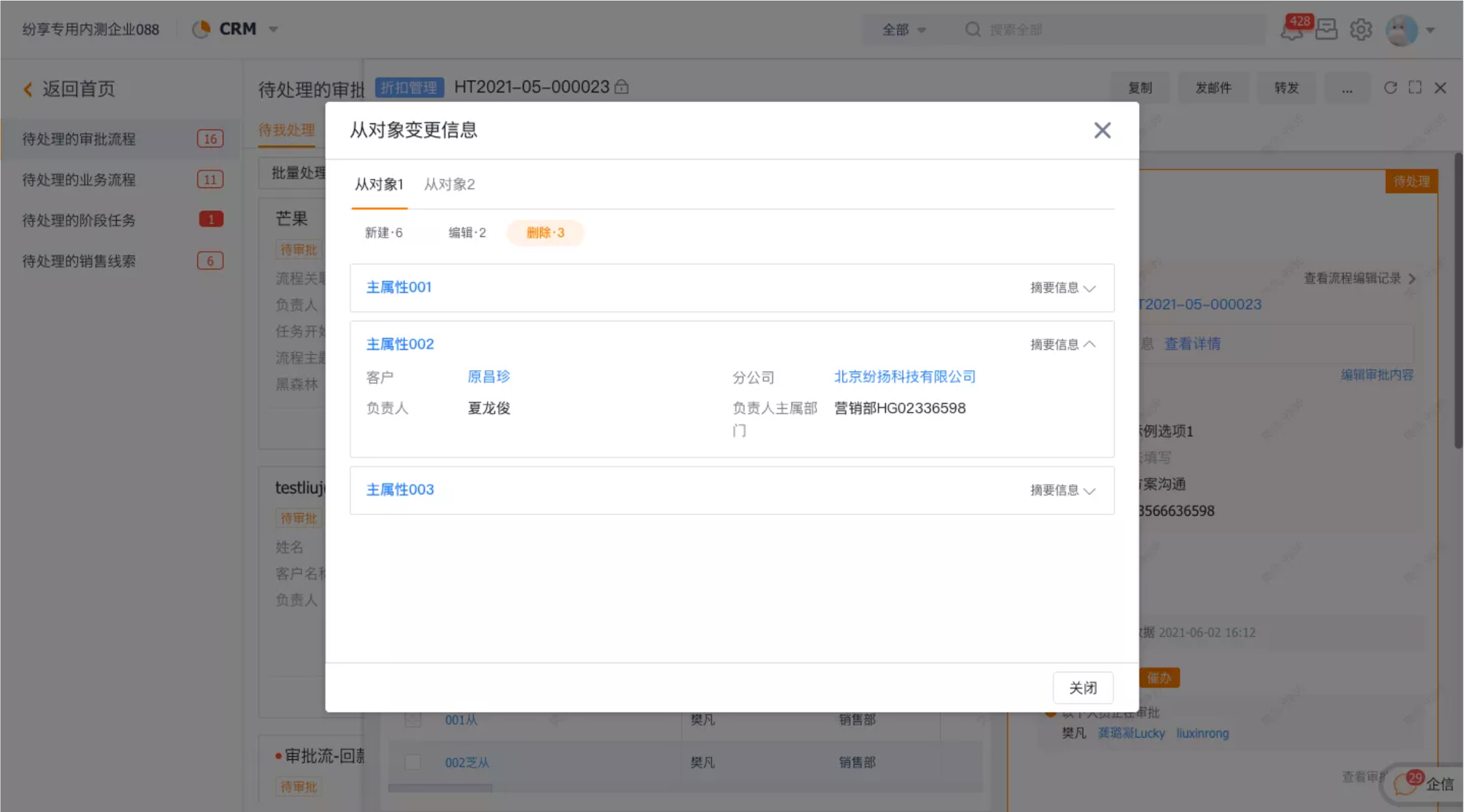Close the detail panel with X icon
This screenshot has width=1464, height=812.
(x=1440, y=88)
